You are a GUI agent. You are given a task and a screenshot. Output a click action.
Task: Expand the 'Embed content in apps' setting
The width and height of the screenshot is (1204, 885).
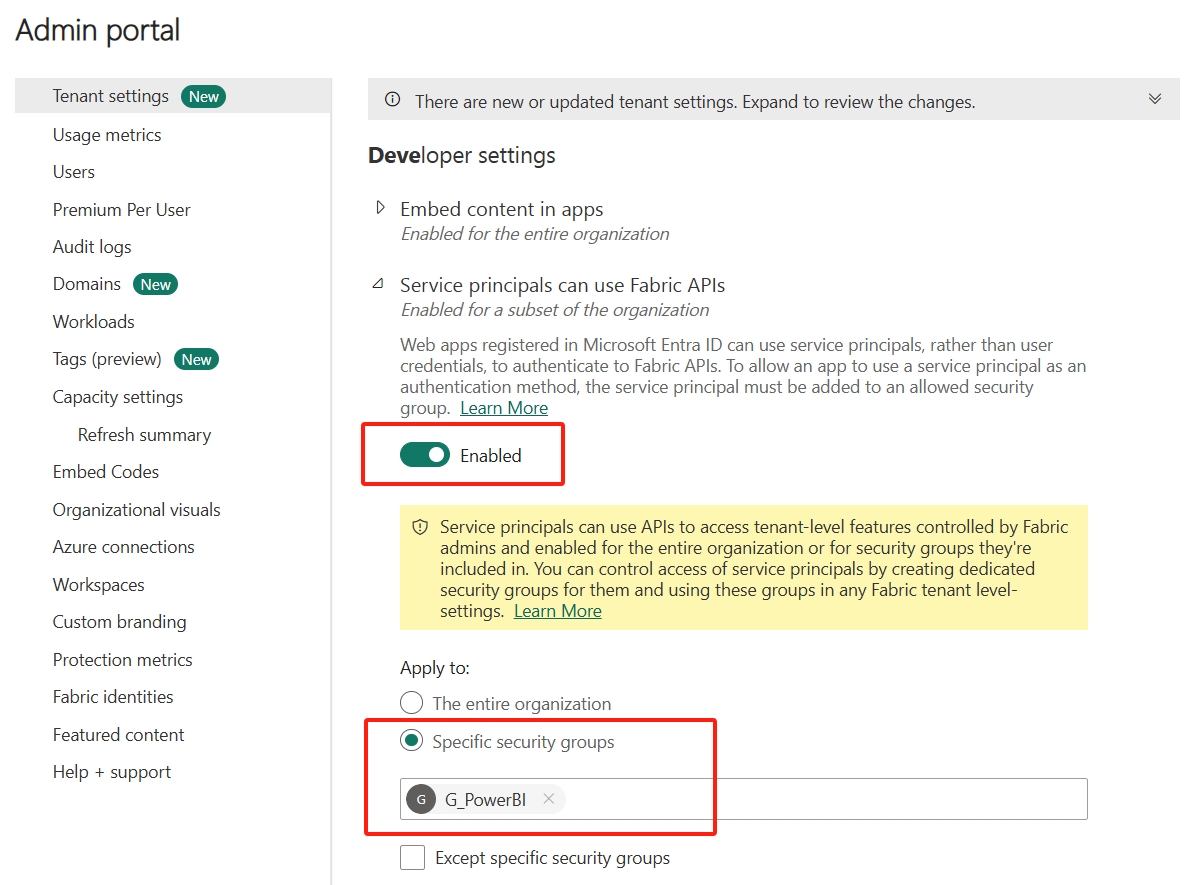tap(380, 208)
